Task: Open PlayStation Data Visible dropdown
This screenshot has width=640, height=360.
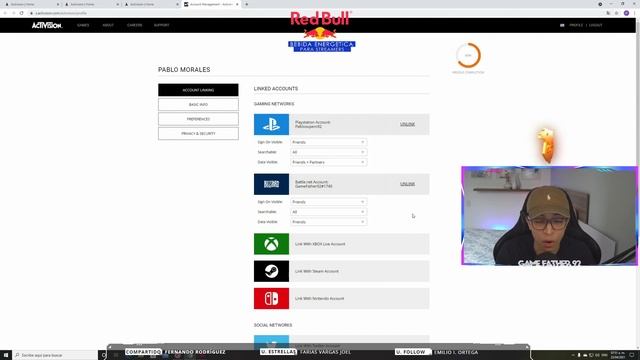Action: tap(329, 162)
